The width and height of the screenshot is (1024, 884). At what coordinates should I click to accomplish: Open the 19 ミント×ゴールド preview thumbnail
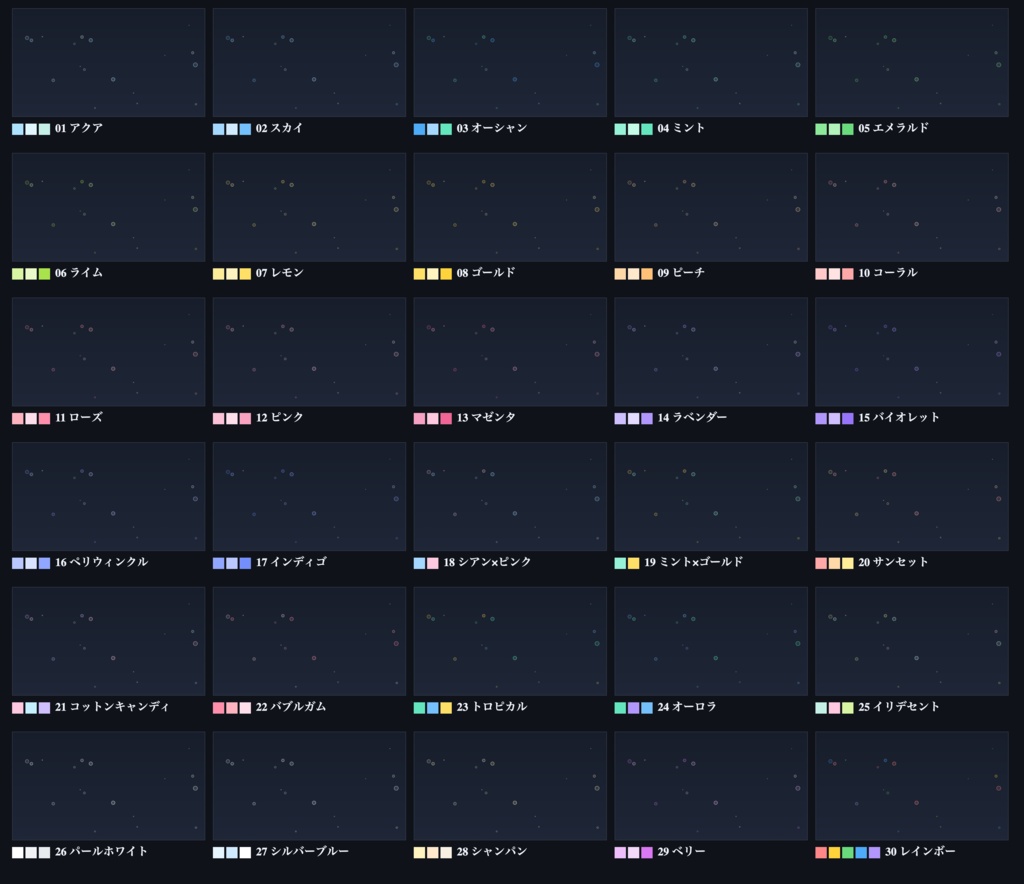[711, 497]
